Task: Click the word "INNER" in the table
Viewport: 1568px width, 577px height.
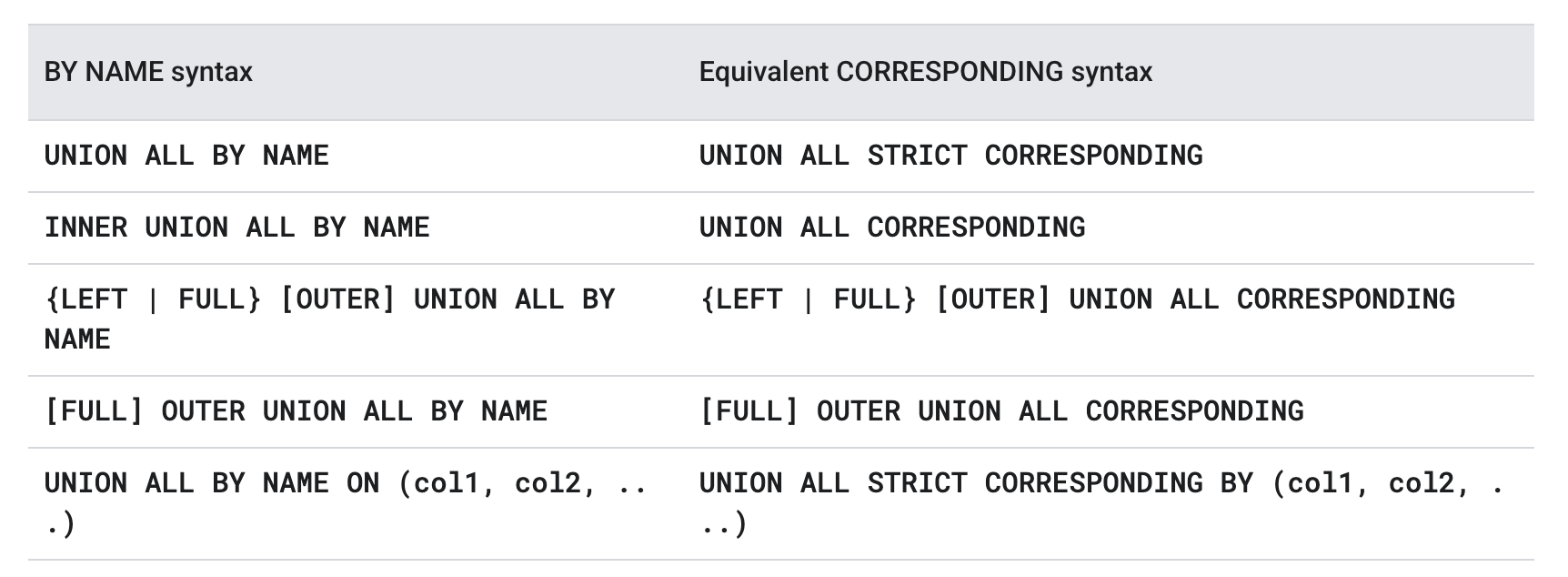Action: coord(85,228)
